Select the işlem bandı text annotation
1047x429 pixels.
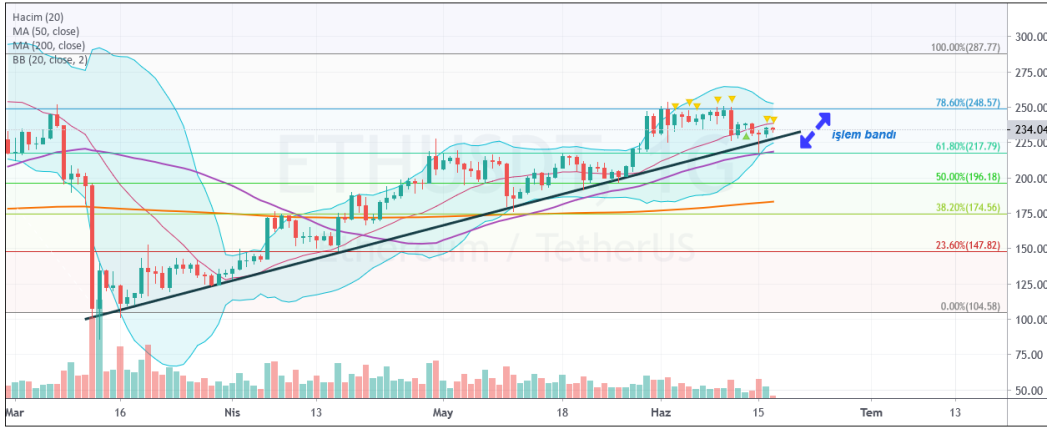point(863,135)
